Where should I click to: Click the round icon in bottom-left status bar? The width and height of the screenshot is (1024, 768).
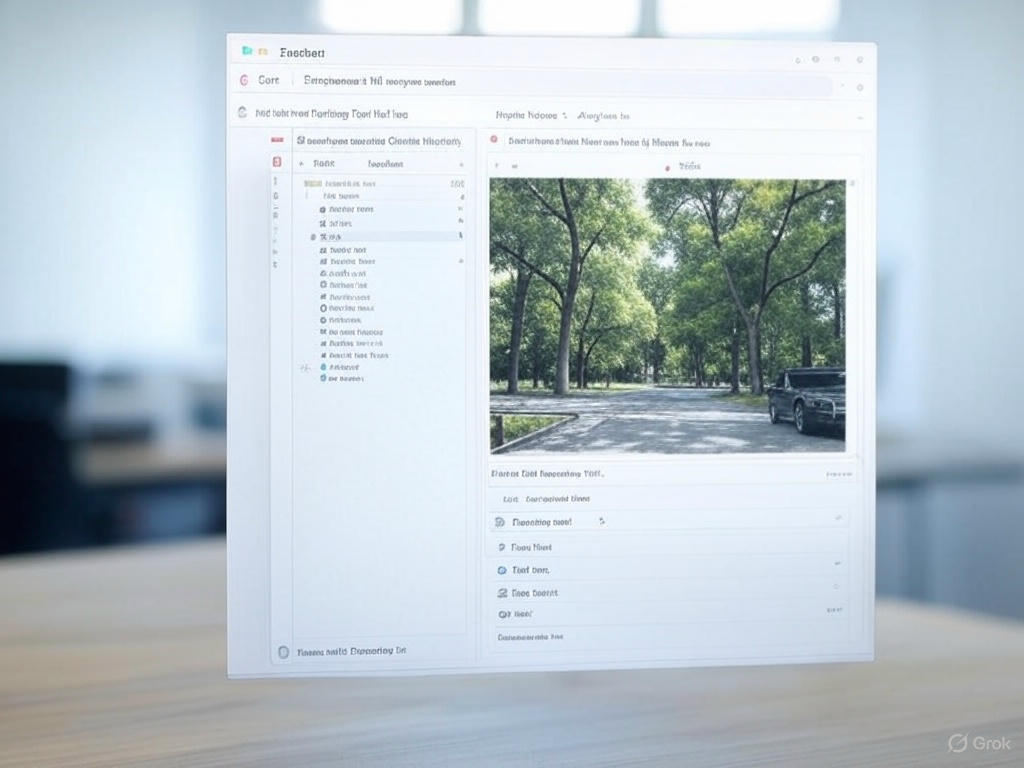(x=283, y=652)
